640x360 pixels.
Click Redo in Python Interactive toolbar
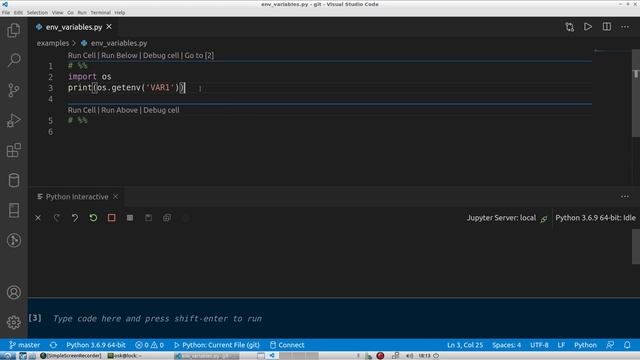coord(56,218)
